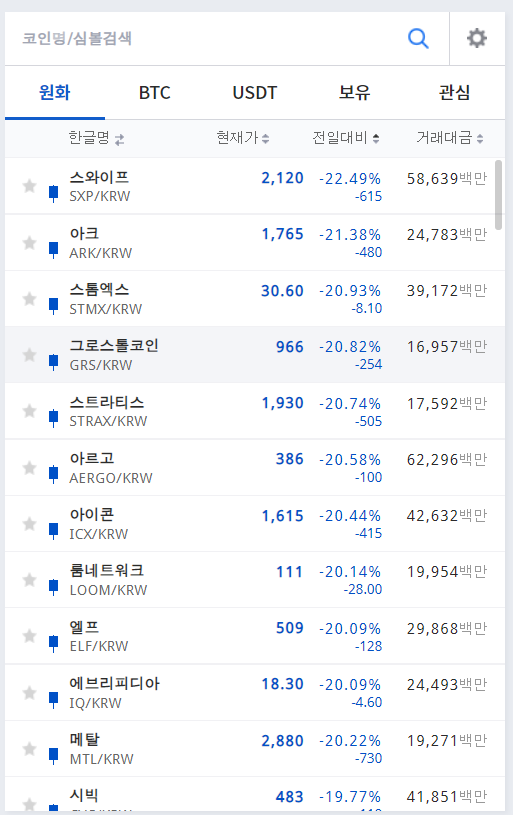Click the blue search magnifier icon
513x815 pixels.
coord(418,38)
